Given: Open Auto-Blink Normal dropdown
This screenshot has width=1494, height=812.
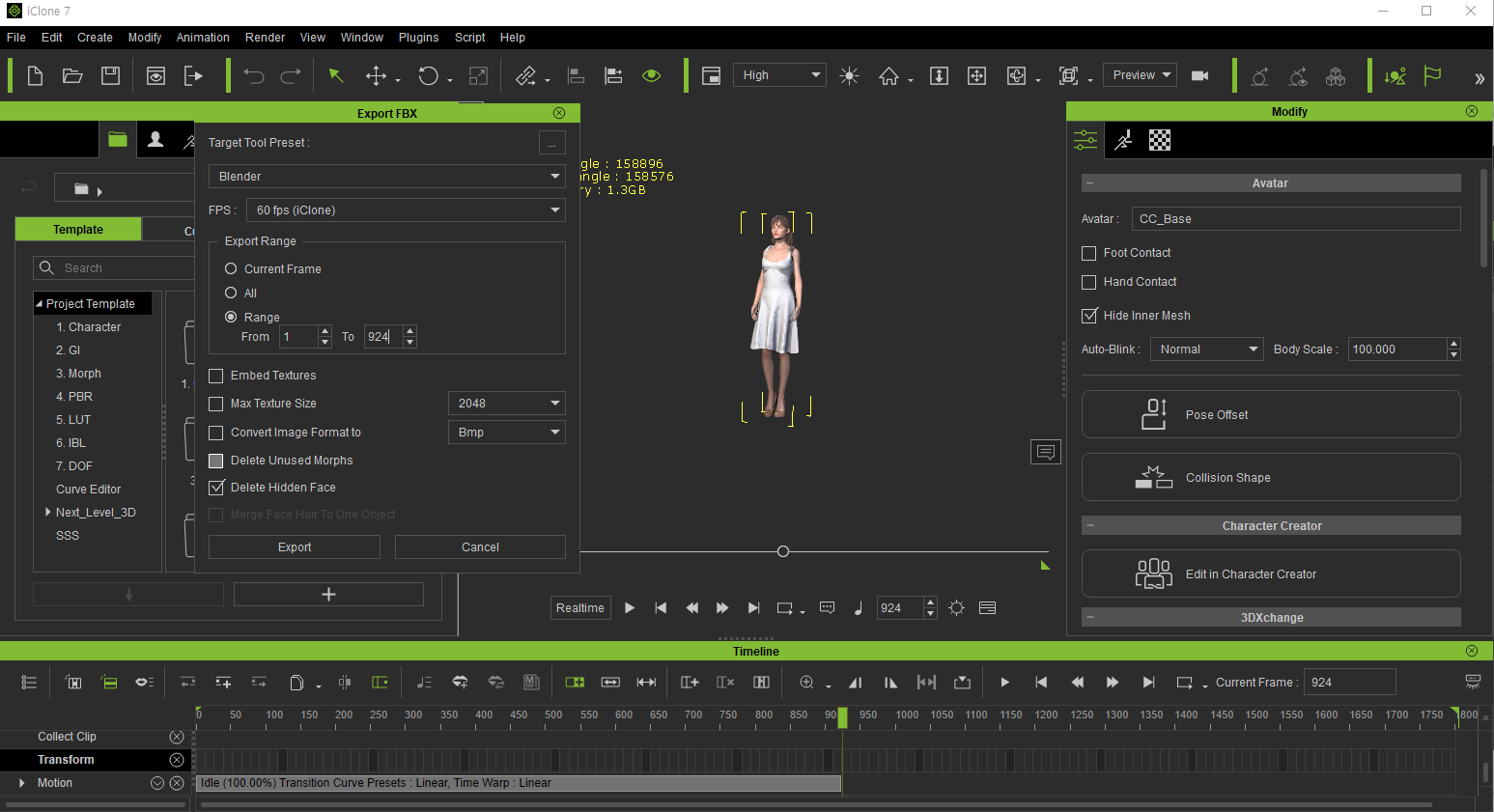Looking at the screenshot, I should [x=1207, y=350].
